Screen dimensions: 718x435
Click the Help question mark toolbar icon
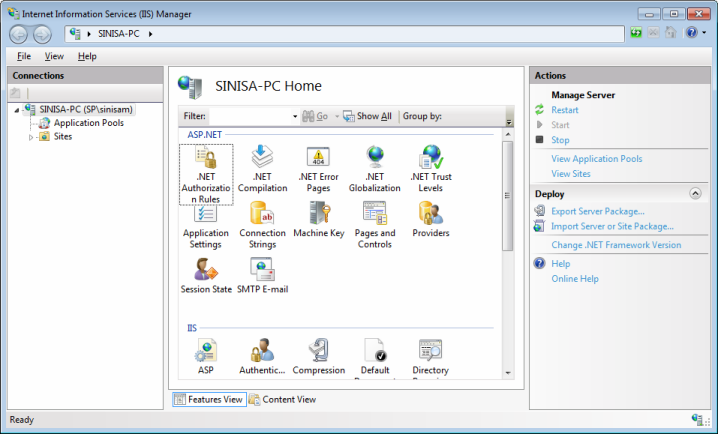point(691,33)
